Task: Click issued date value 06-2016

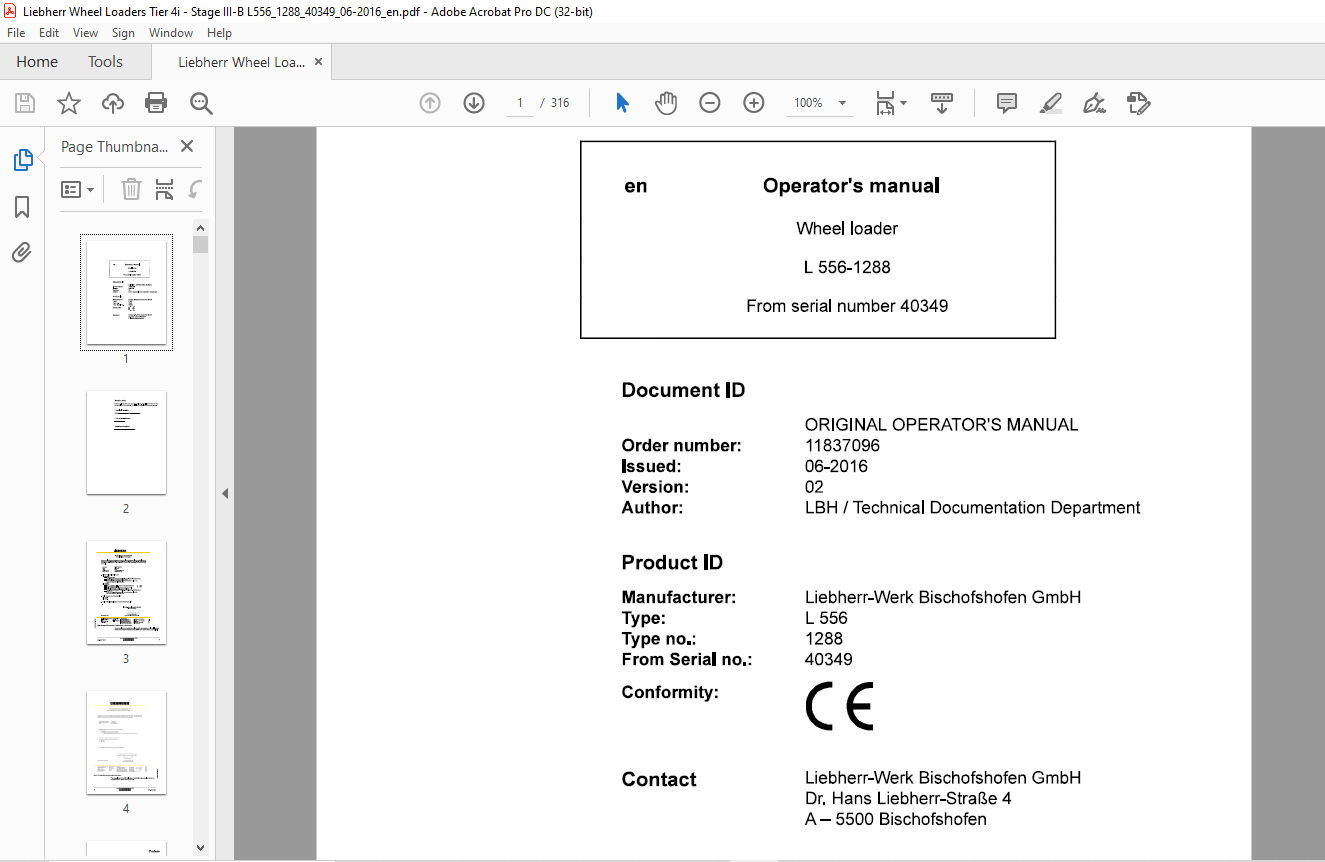Action: pos(836,467)
